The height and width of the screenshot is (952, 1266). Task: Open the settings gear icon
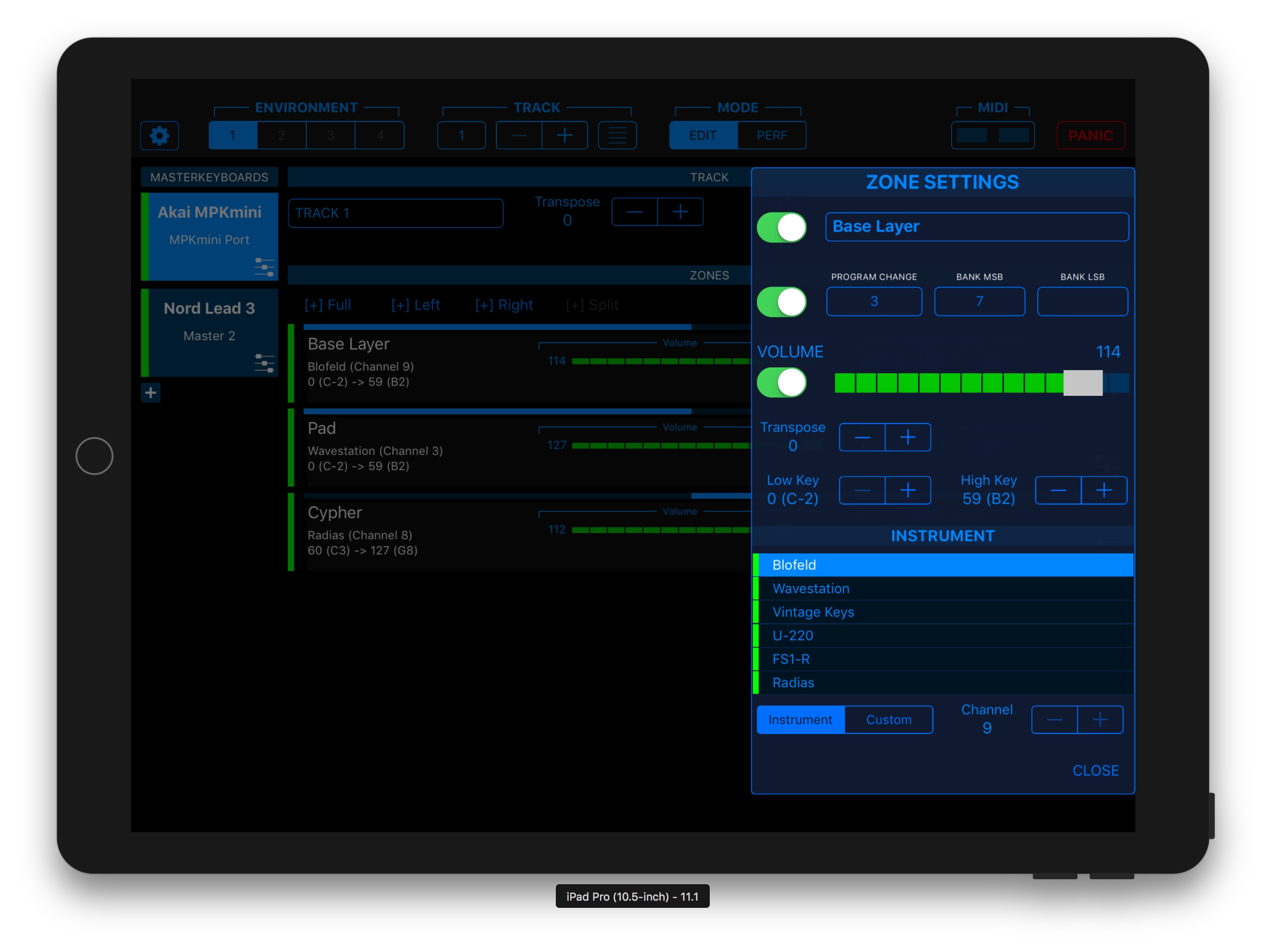coord(159,136)
